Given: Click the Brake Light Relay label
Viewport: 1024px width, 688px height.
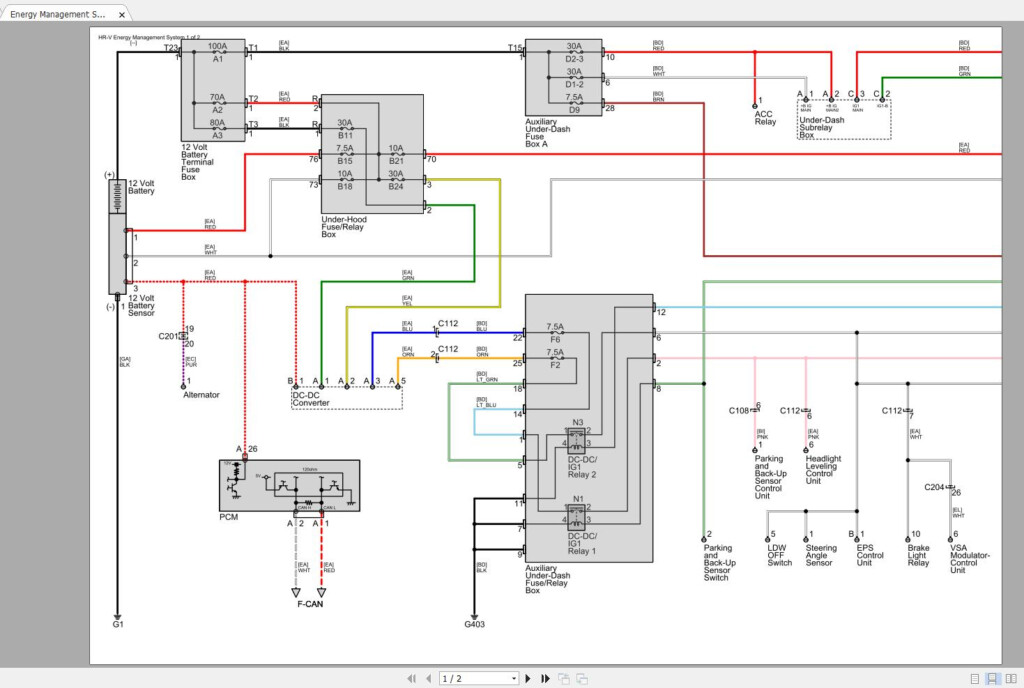Looking at the screenshot, I should pyautogui.click(x=918, y=555).
